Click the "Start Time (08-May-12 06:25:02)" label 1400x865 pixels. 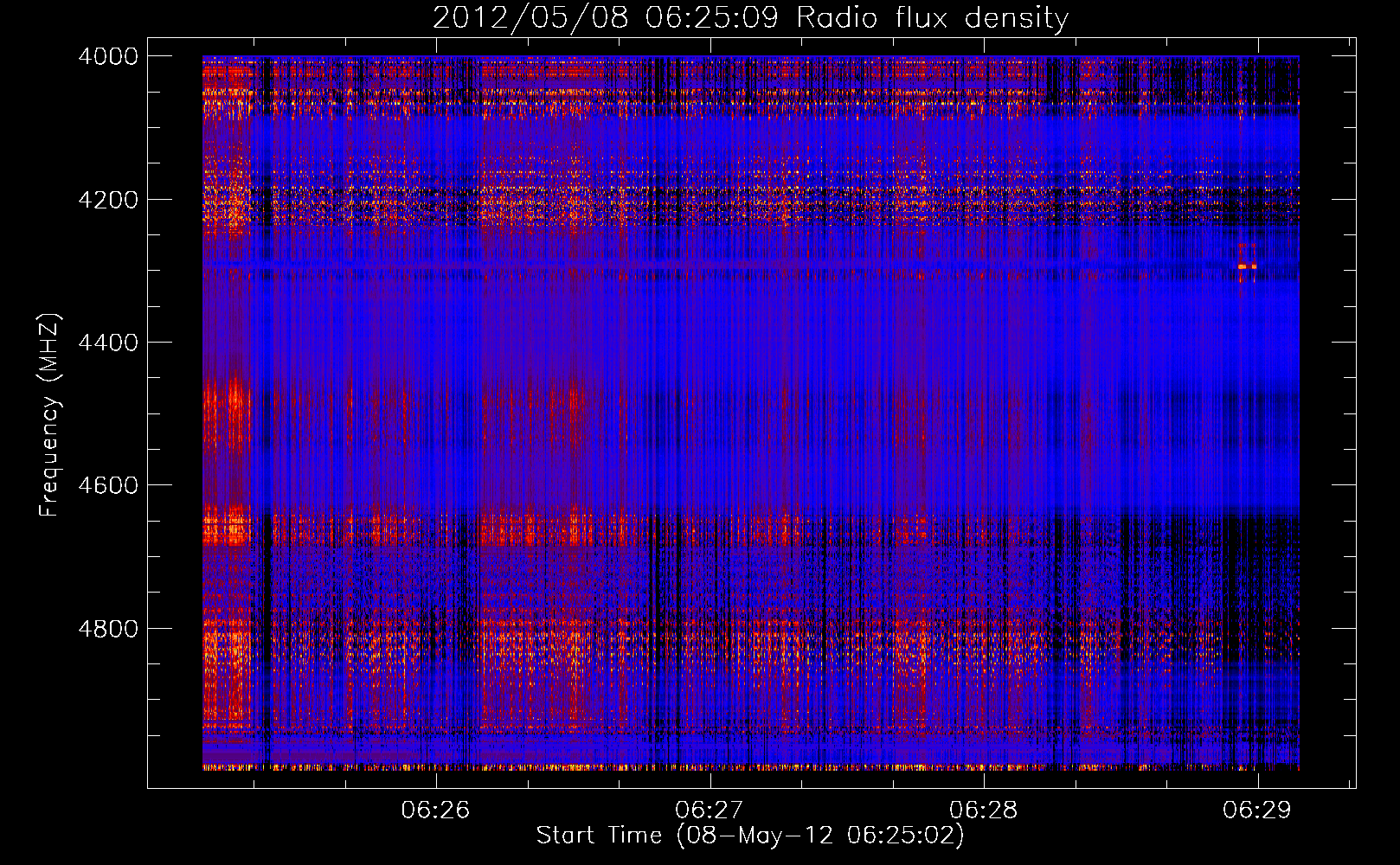pos(750,836)
